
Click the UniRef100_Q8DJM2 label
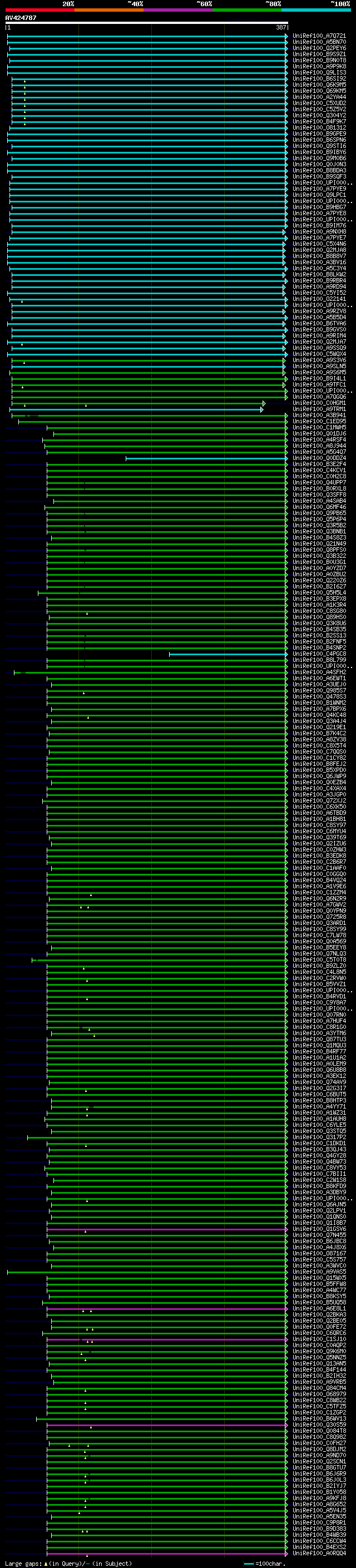(319, 1450)
